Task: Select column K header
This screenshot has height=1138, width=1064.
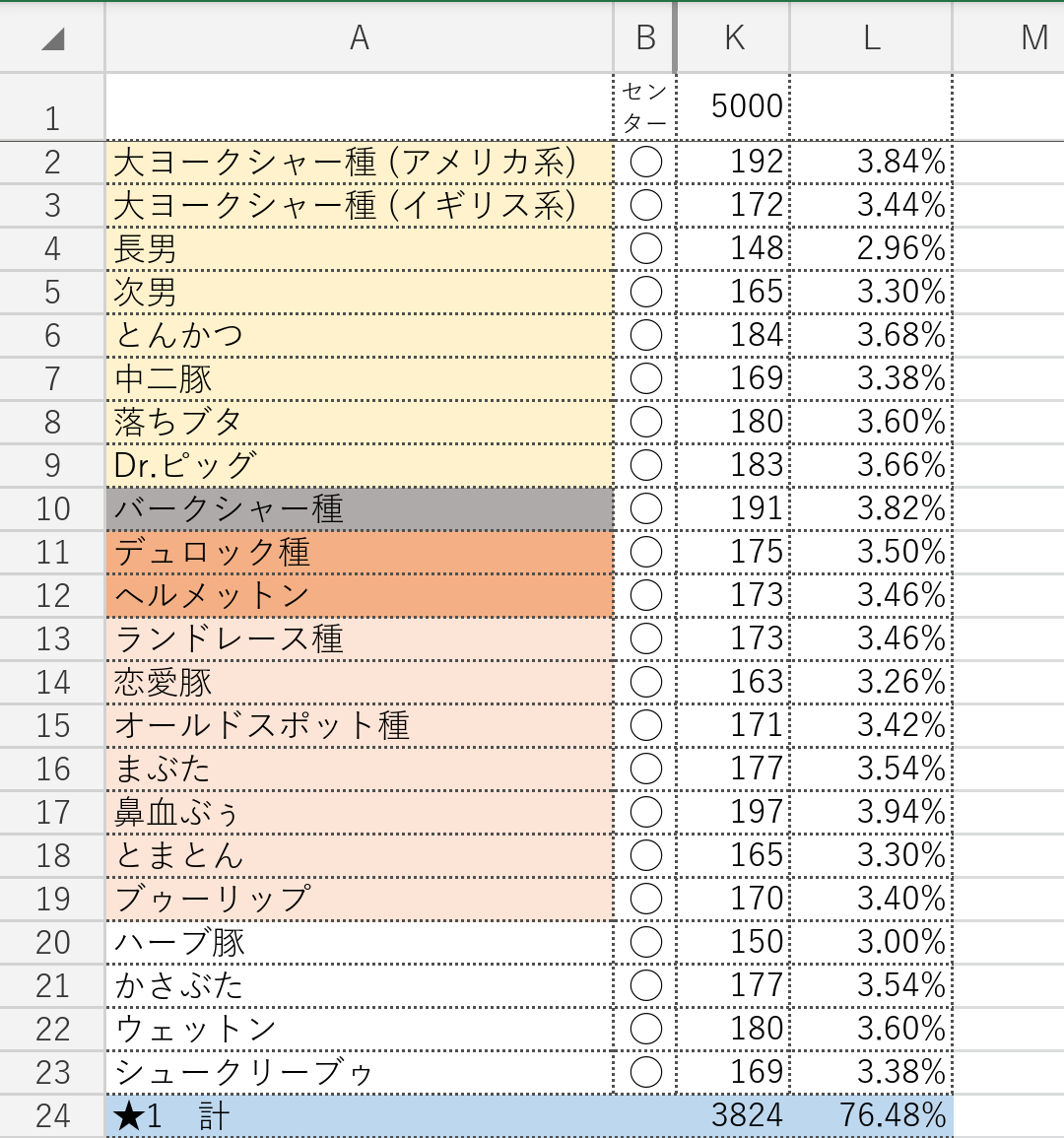Action: [733, 38]
